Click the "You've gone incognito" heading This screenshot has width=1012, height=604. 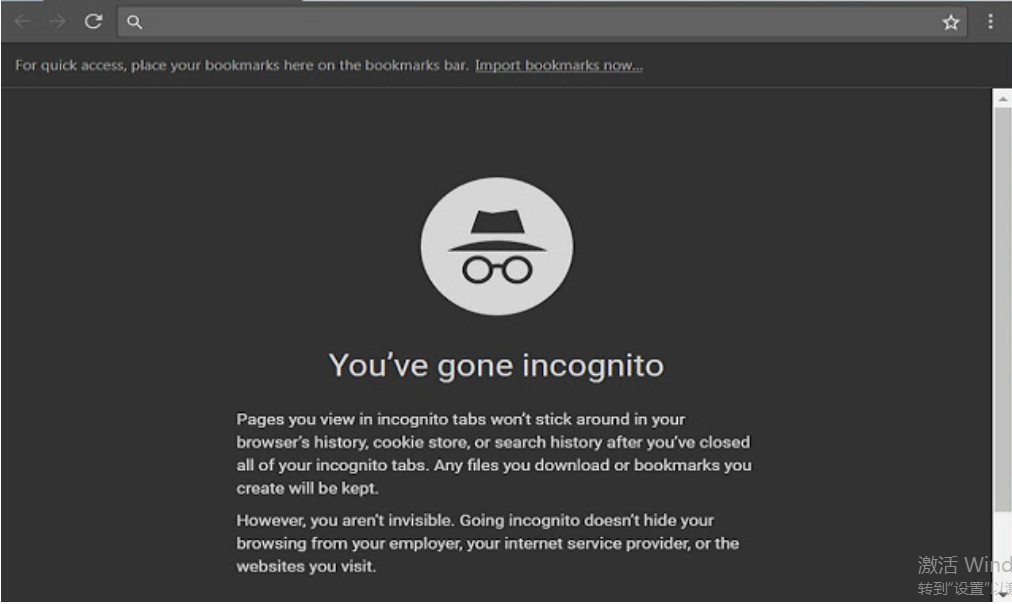(496, 365)
